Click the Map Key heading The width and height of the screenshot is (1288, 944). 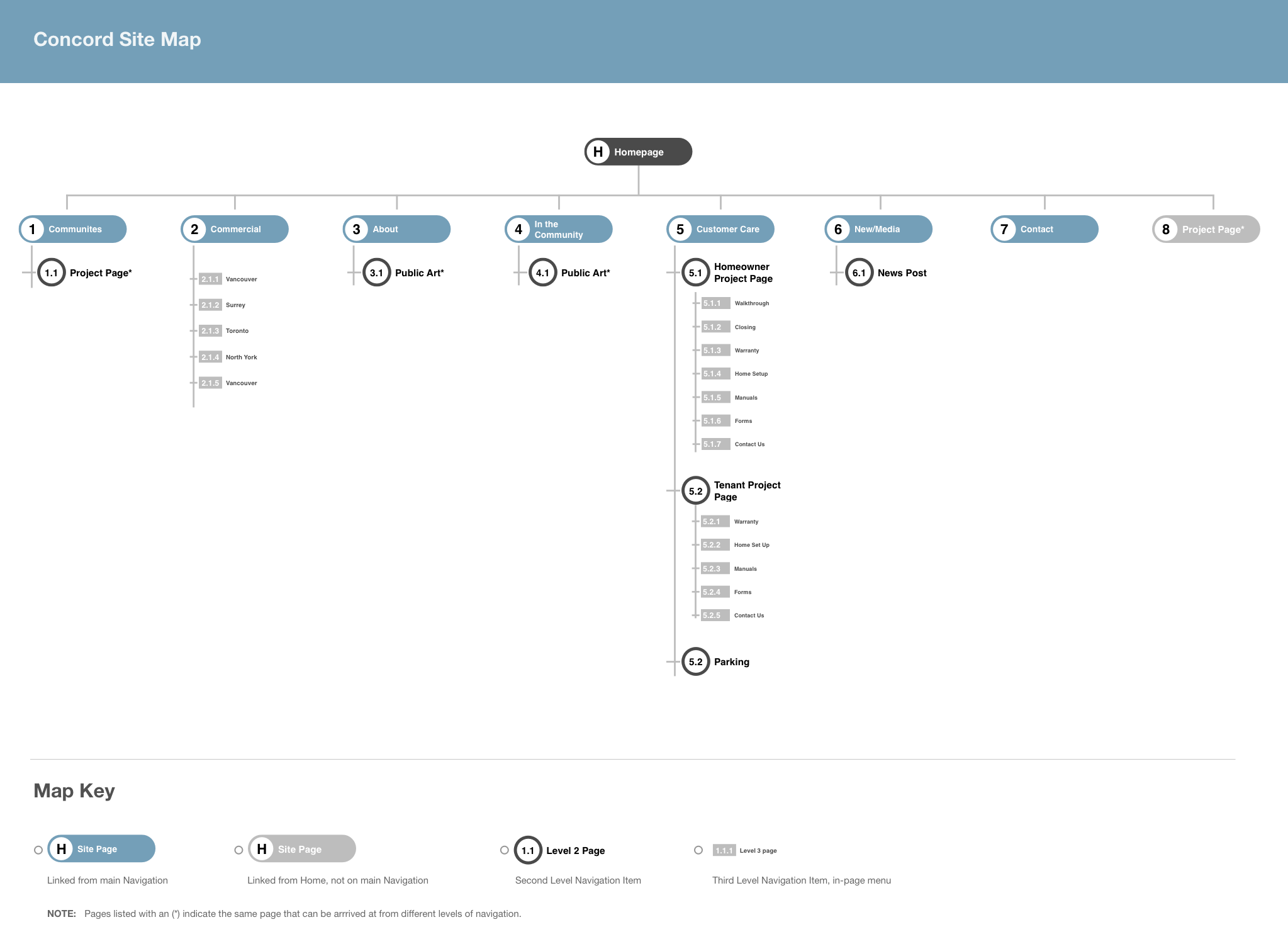(x=74, y=790)
